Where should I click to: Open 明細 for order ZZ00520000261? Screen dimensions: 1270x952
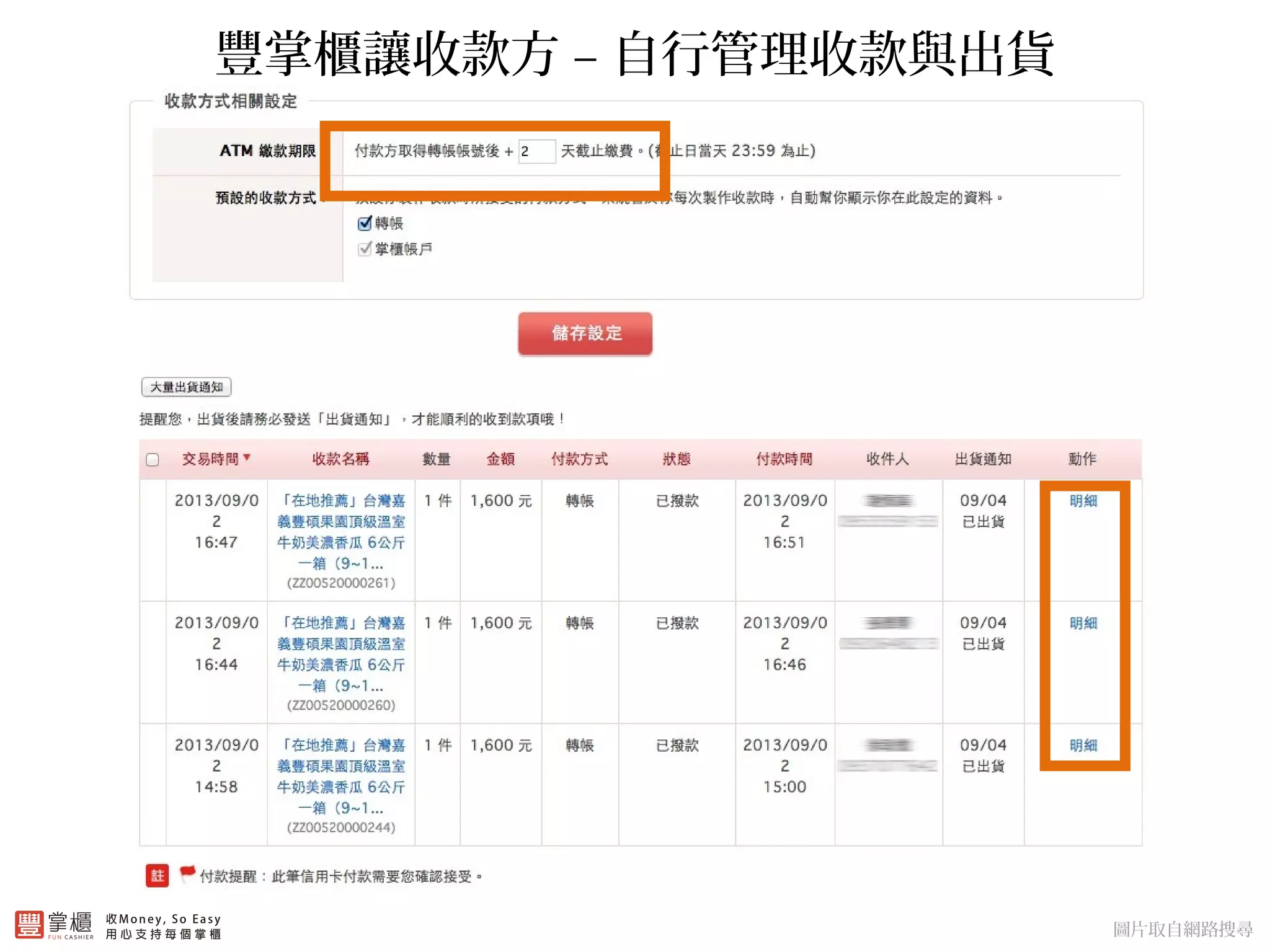(x=1083, y=501)
